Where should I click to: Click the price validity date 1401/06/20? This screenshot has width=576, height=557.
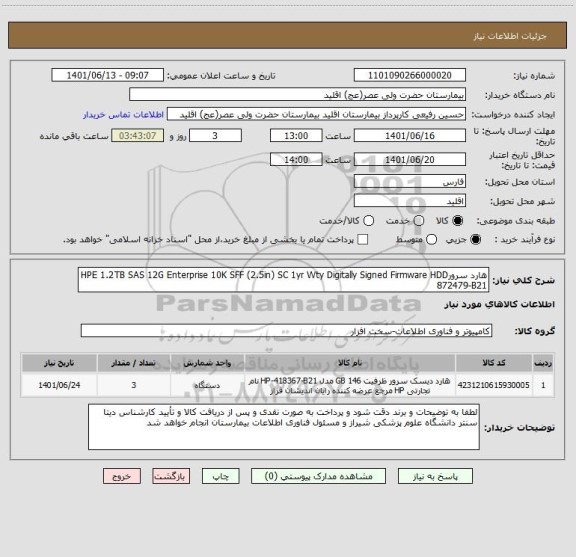click(410, 159)
